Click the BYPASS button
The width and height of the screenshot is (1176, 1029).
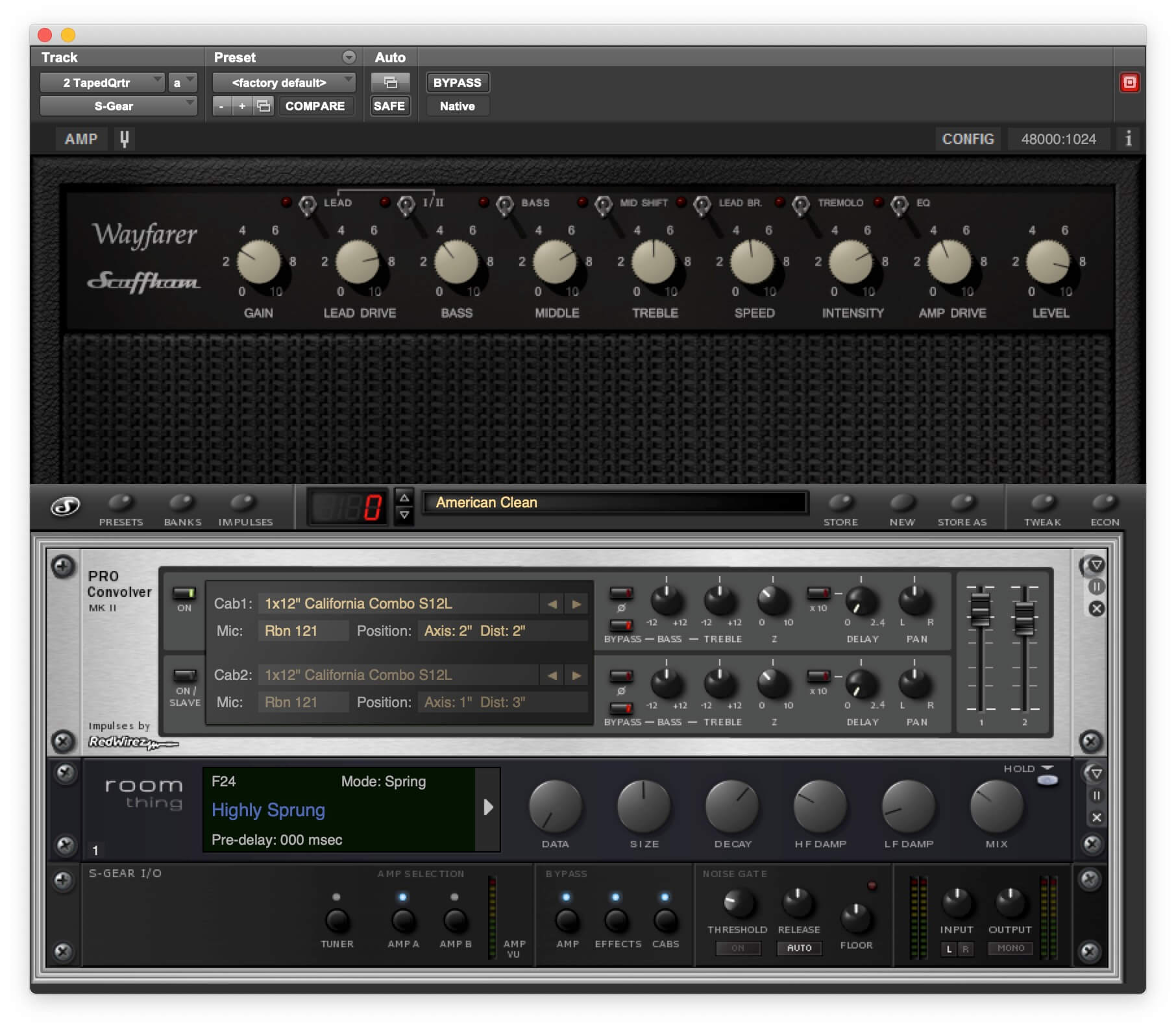[x=458, y=82]
